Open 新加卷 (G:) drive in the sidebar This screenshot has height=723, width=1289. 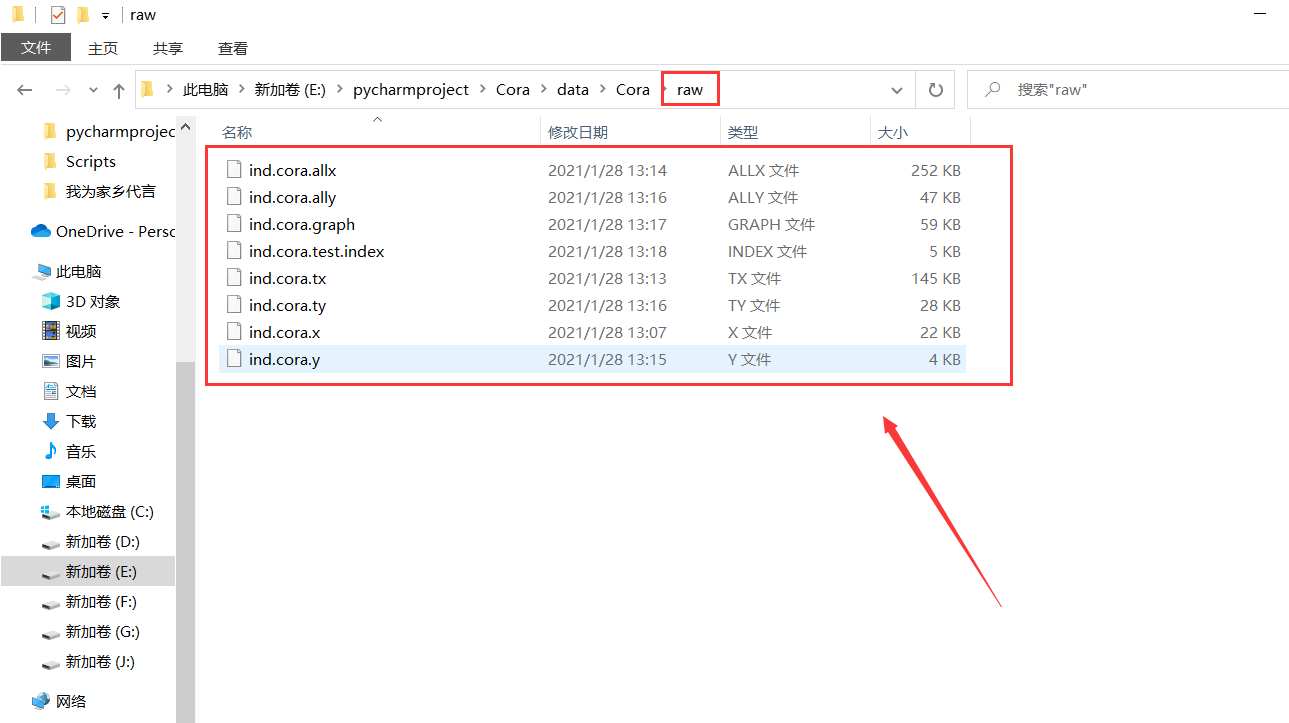102,632
